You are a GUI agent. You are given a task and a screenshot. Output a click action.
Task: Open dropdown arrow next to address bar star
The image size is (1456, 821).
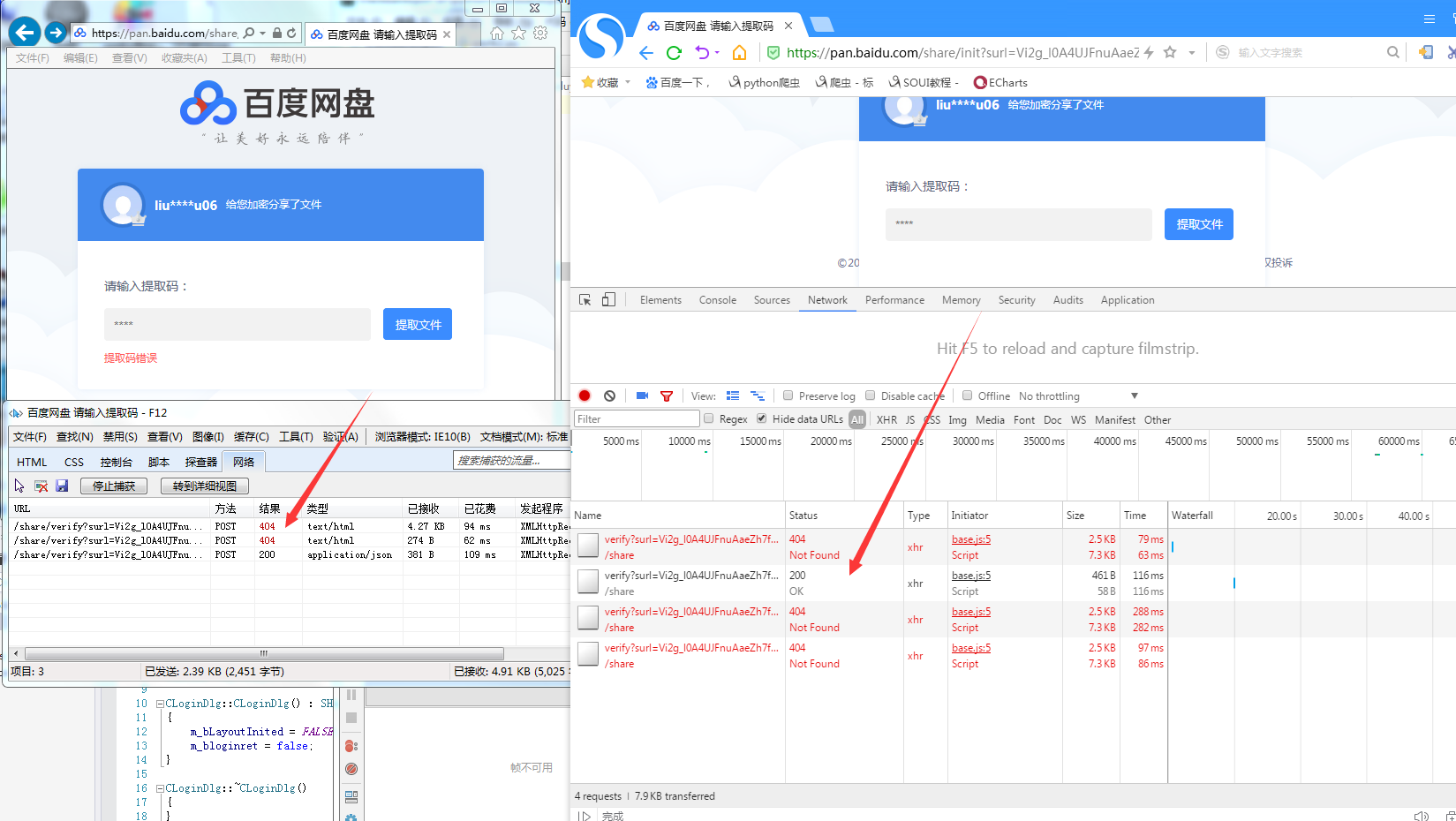(x=1192, y=53)
